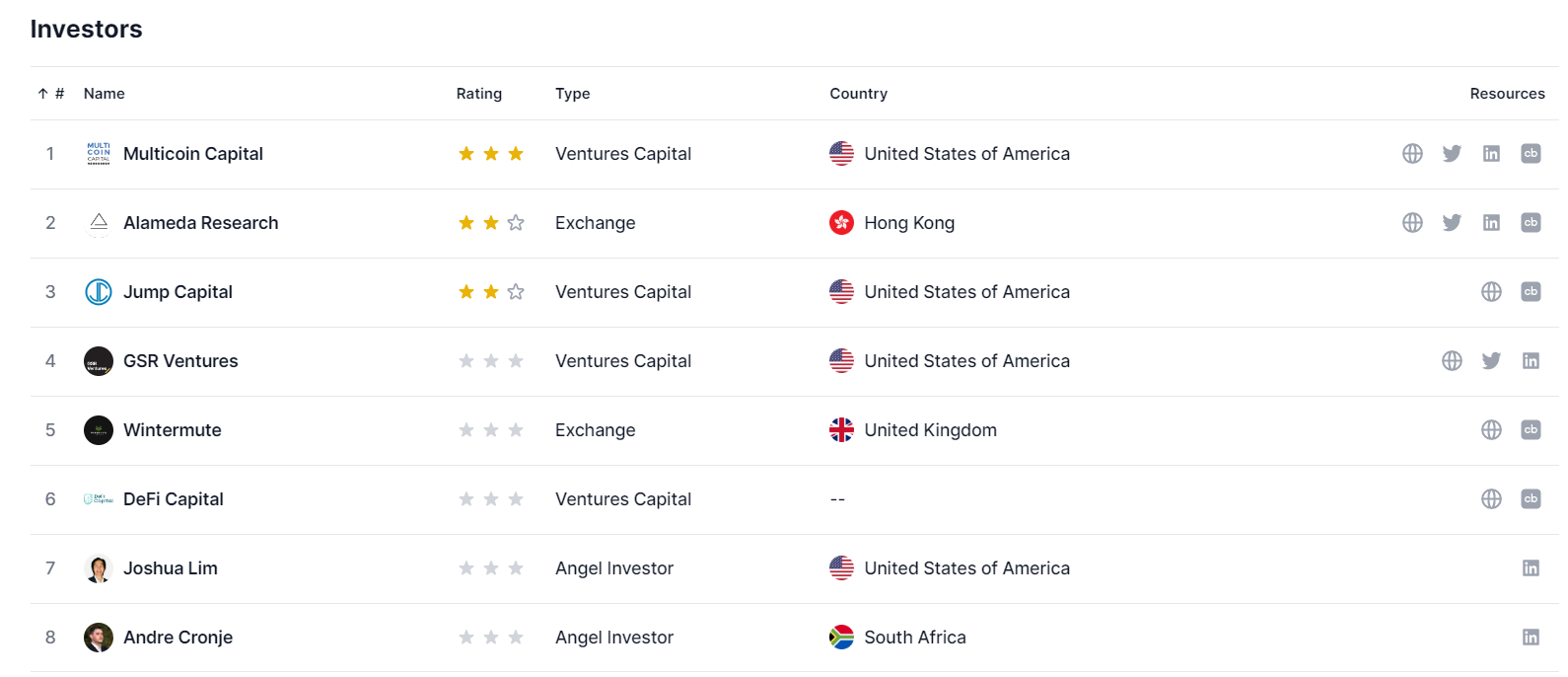Open GSR Ventures' Twitter icon
The image size is (1568, 677).
1491,361
